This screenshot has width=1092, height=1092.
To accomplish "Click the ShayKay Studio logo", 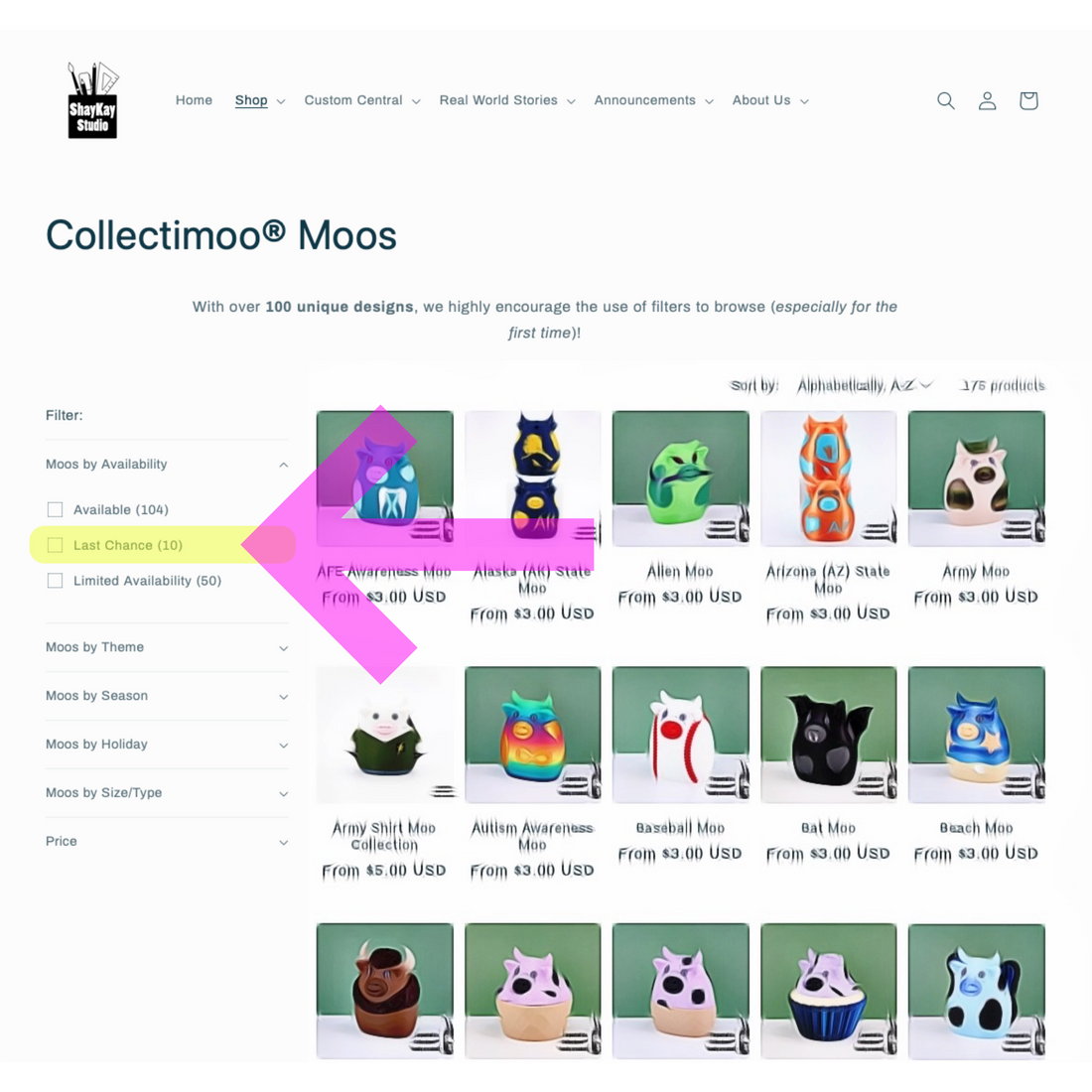I will (x=92, y=100).
